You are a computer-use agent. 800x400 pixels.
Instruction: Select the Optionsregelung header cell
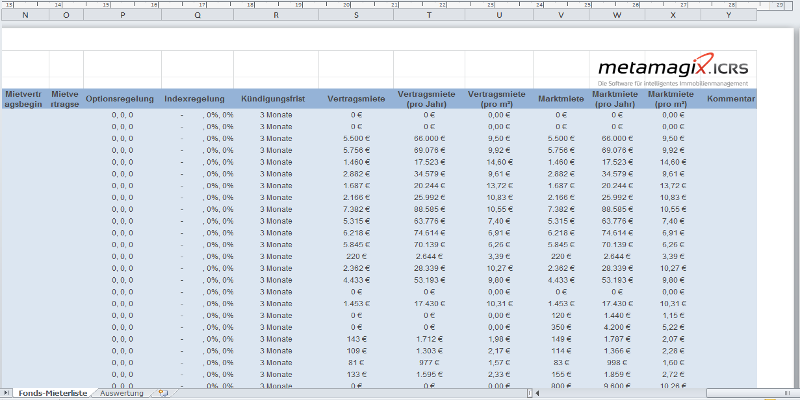point(122,98)
